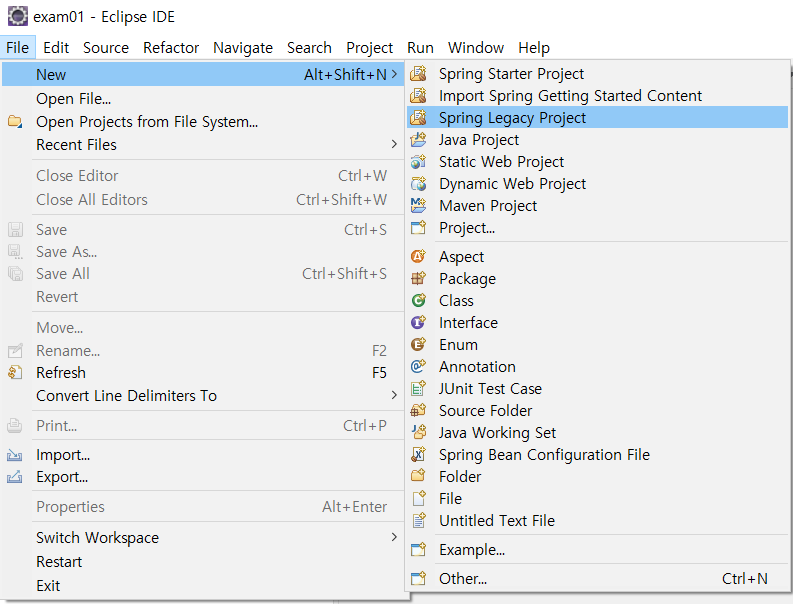Screen dimensions: 793x604
Task: Select Spring Bean Configuration File entry
Action: pyautogui.click(x=597, y=454)
